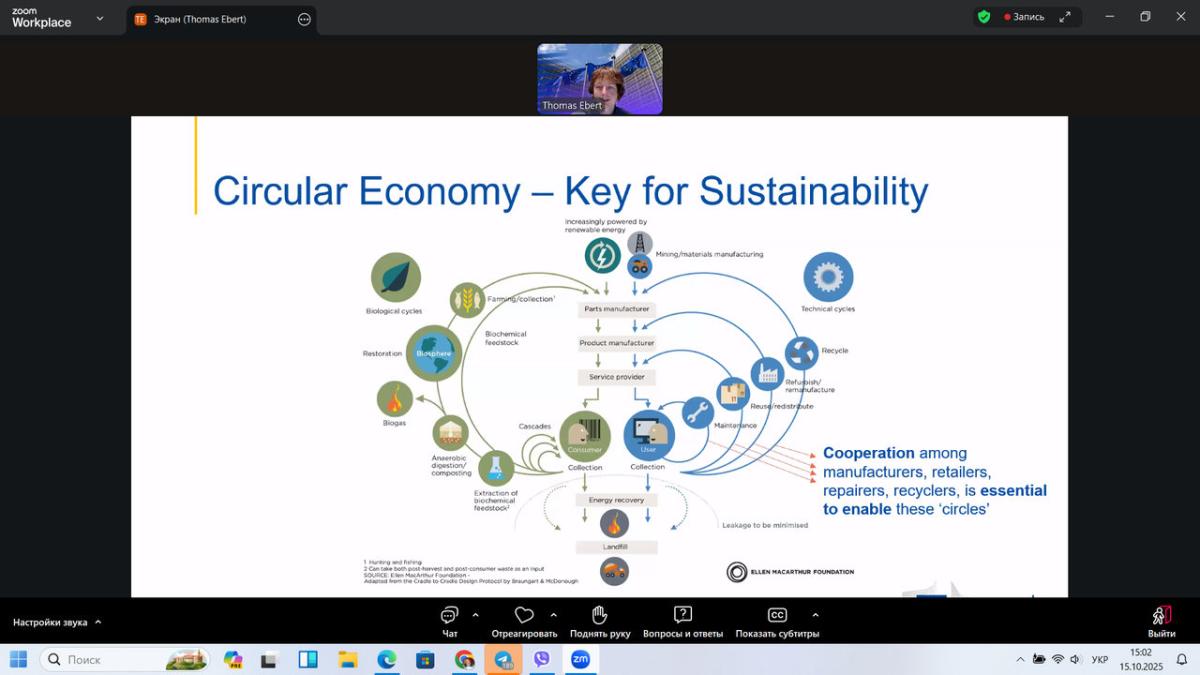Click the User icon in diagram

tap(649, 436)
